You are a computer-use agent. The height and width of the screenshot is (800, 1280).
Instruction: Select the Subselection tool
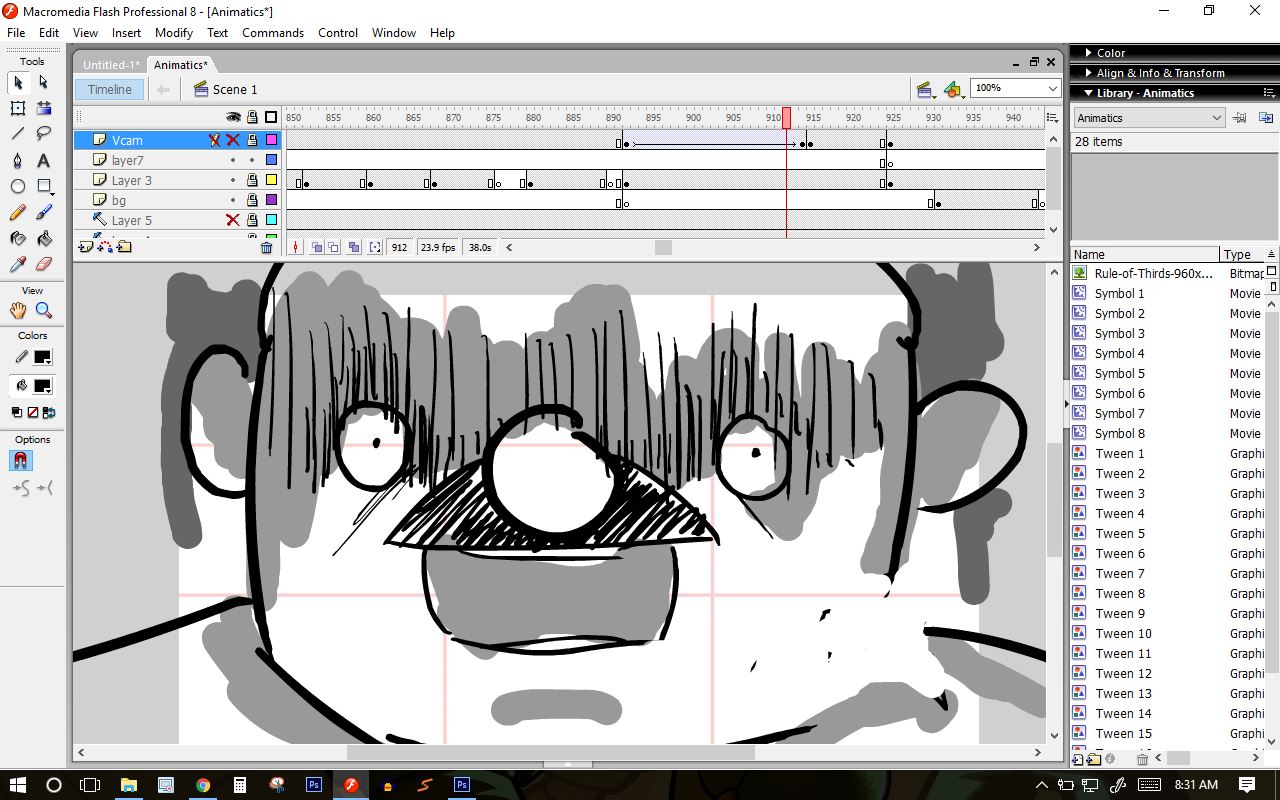coord(44,82)
